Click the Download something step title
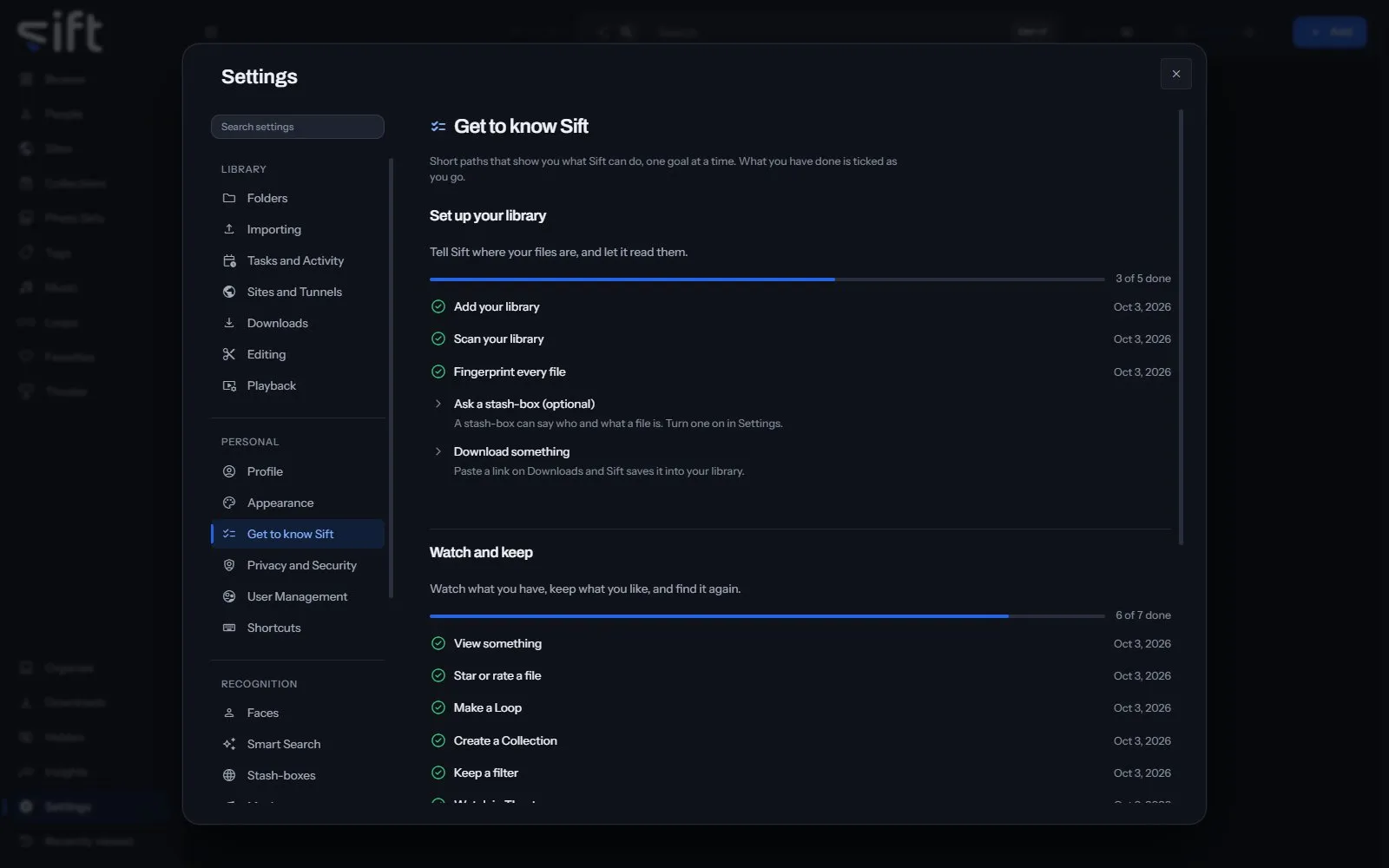 point(511,451)
